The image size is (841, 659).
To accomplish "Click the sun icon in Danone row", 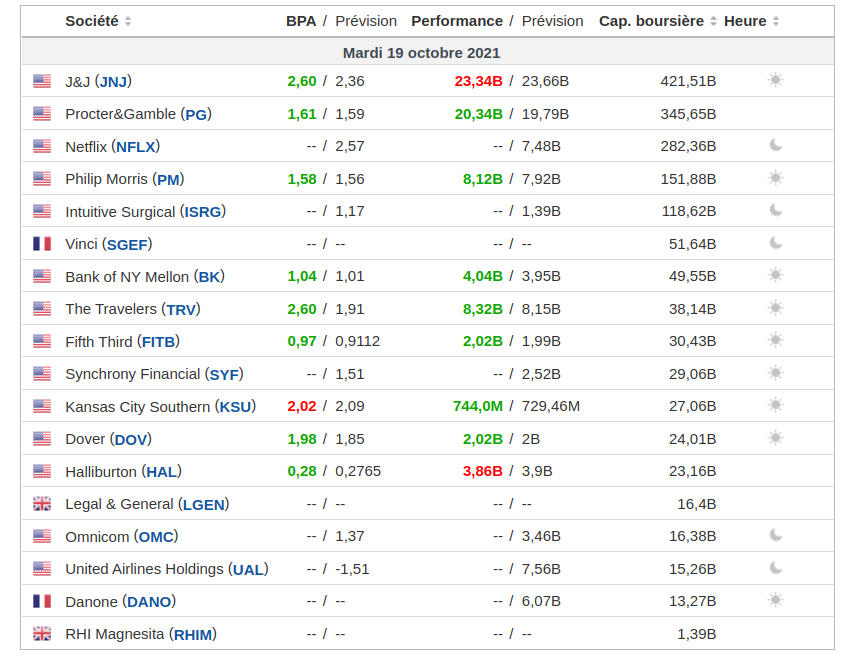I will [775, 600].
